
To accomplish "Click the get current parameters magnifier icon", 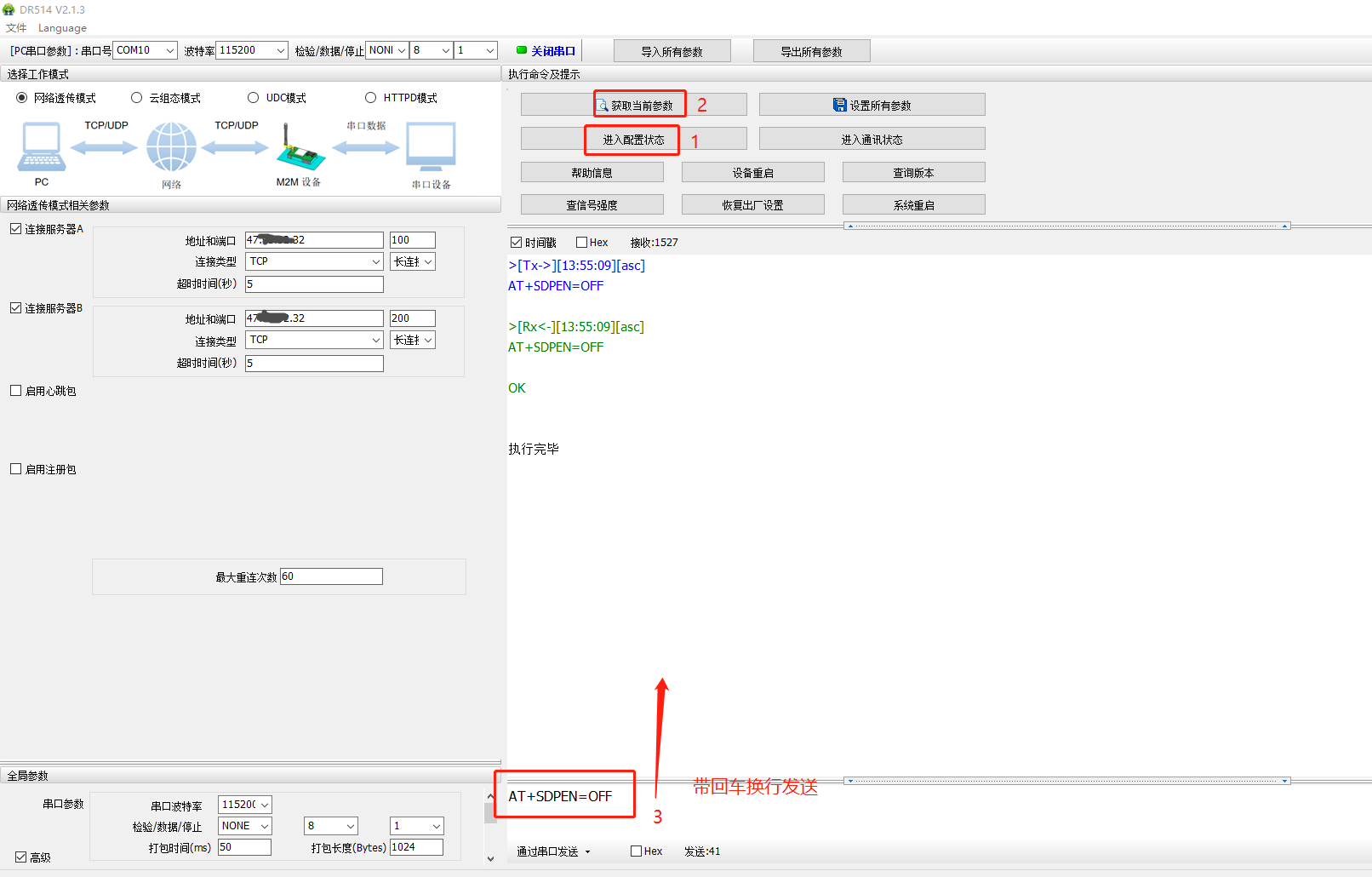I will tap(603, 106).
